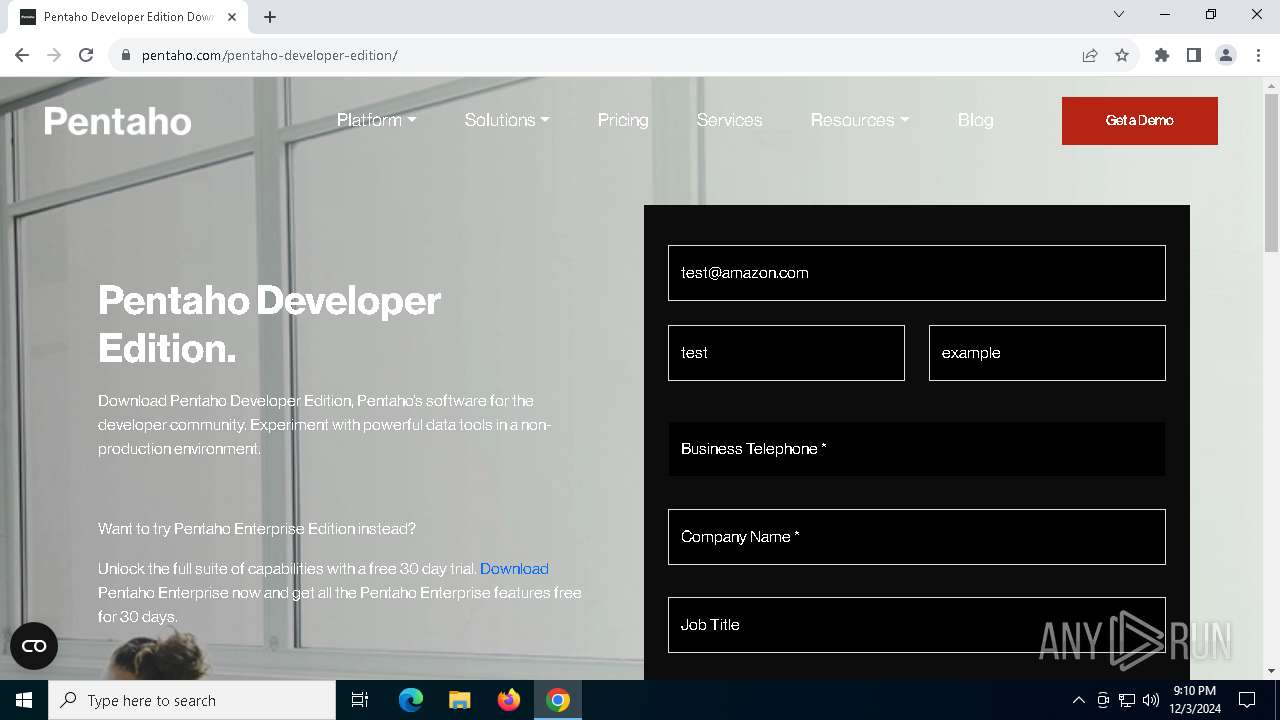Toggle the Chrome side panel icon
Image resolution: width=1280 pixels, height=720 pixels.
tap(1194, 55)
